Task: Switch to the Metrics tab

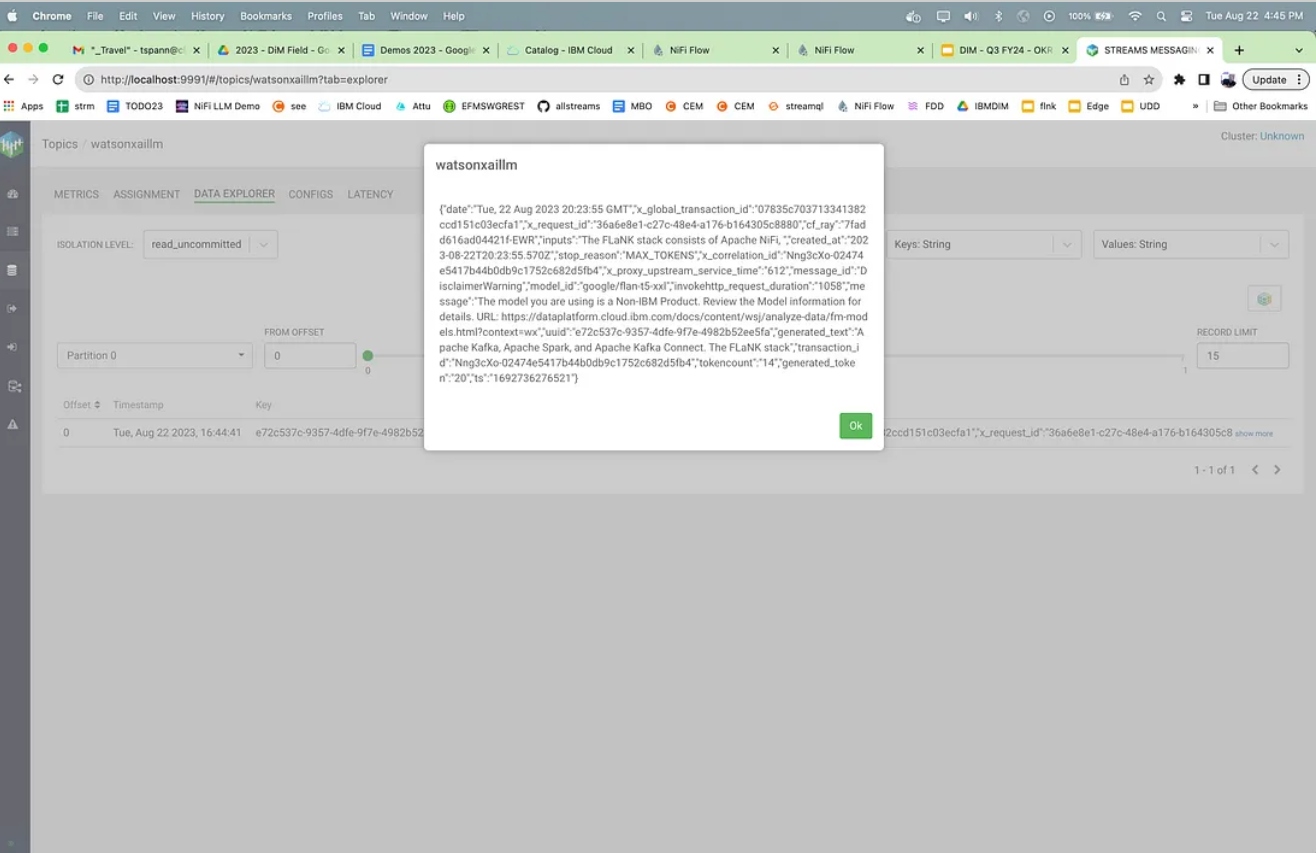Action: tap(76, 194)
